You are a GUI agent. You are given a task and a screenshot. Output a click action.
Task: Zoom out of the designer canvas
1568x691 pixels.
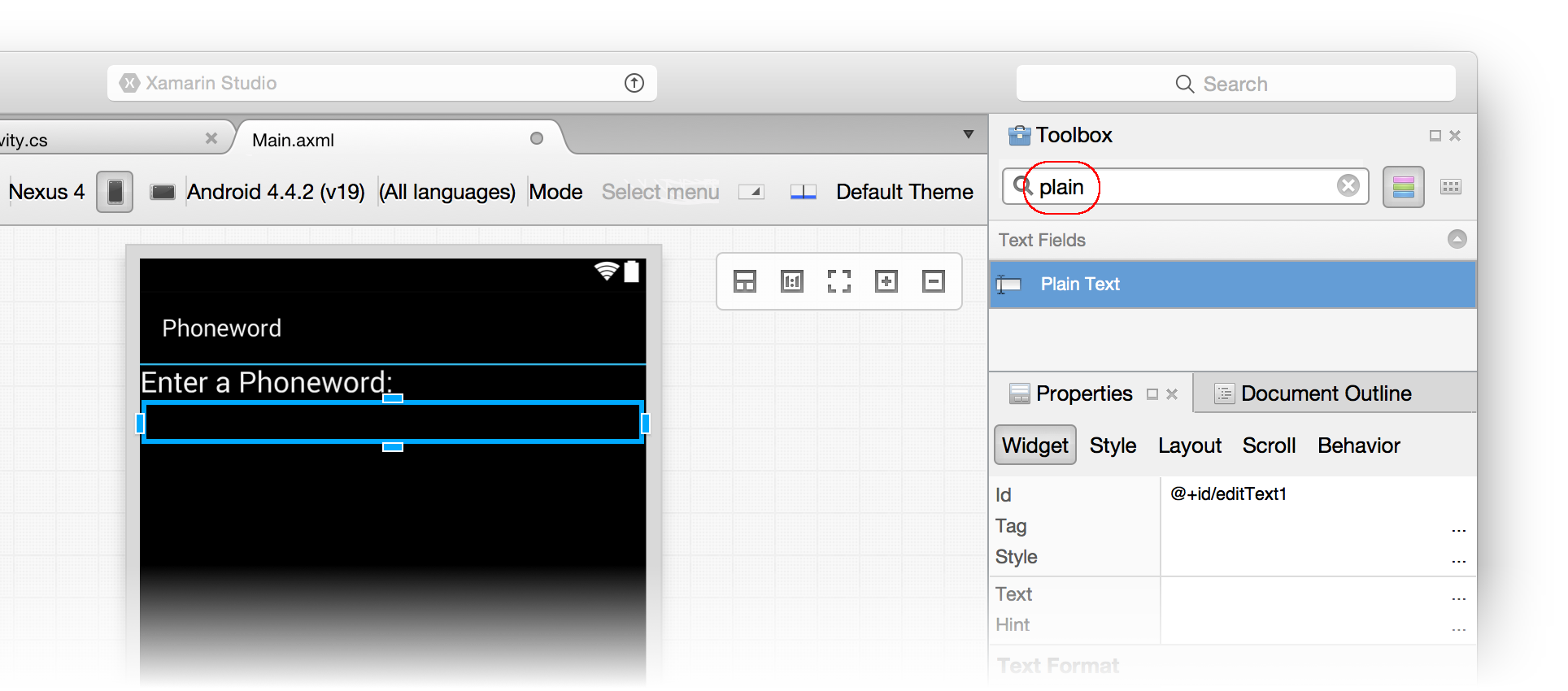point(933,281)
